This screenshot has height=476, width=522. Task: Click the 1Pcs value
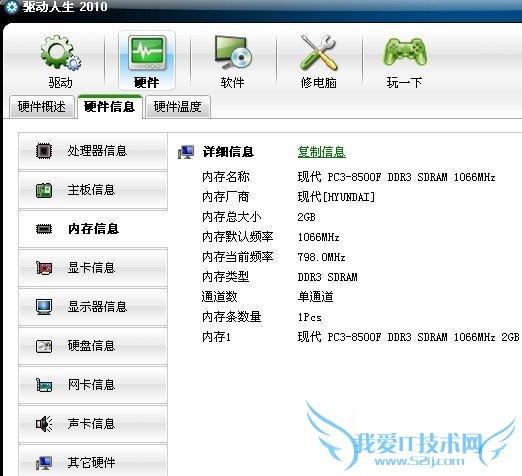(309, 317)
